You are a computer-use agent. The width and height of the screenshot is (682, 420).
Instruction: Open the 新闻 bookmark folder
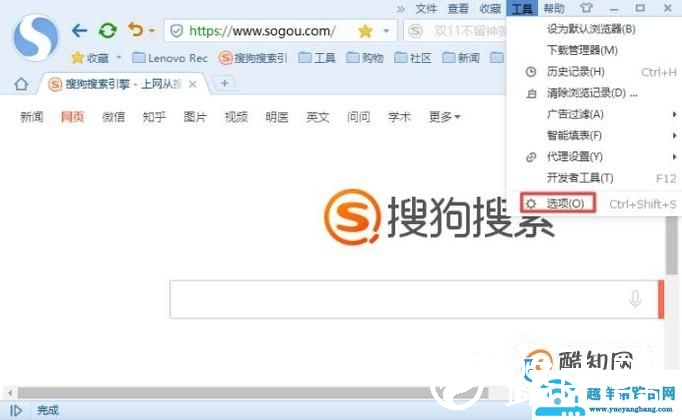point(461,58)
